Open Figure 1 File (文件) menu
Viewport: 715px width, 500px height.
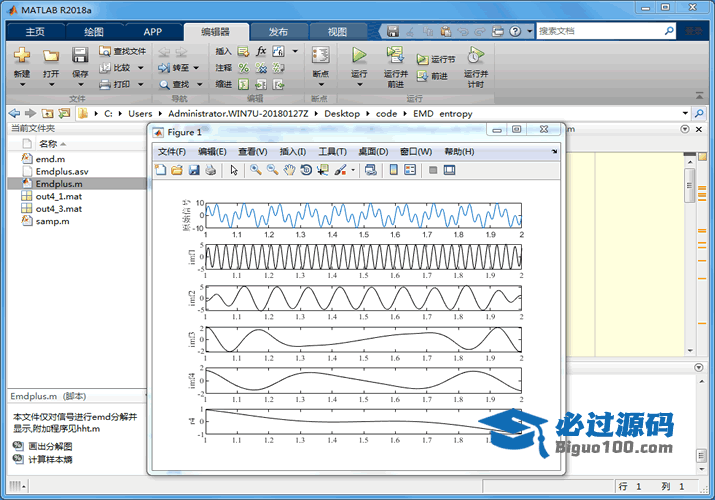(172, 152)
